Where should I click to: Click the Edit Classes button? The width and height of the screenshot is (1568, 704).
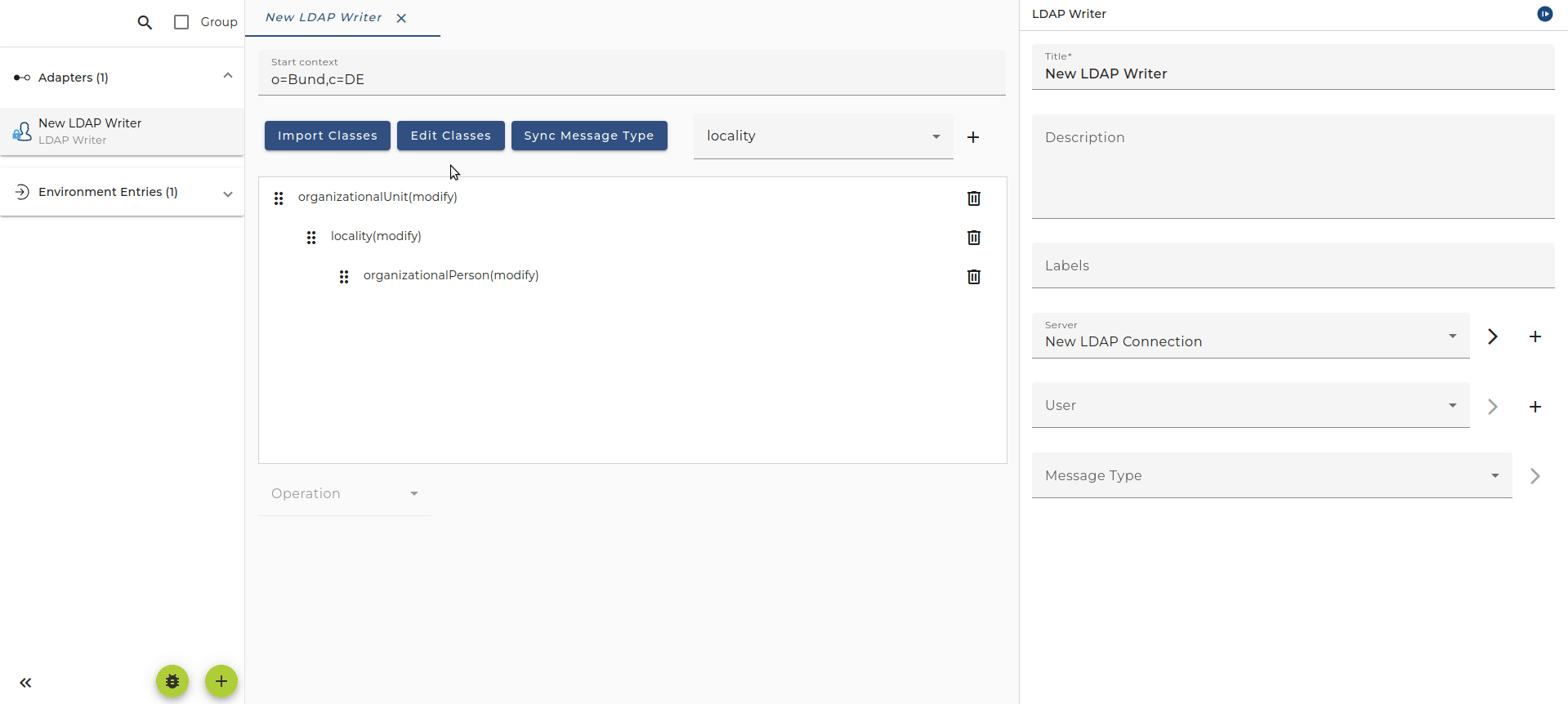pos(451,136)
